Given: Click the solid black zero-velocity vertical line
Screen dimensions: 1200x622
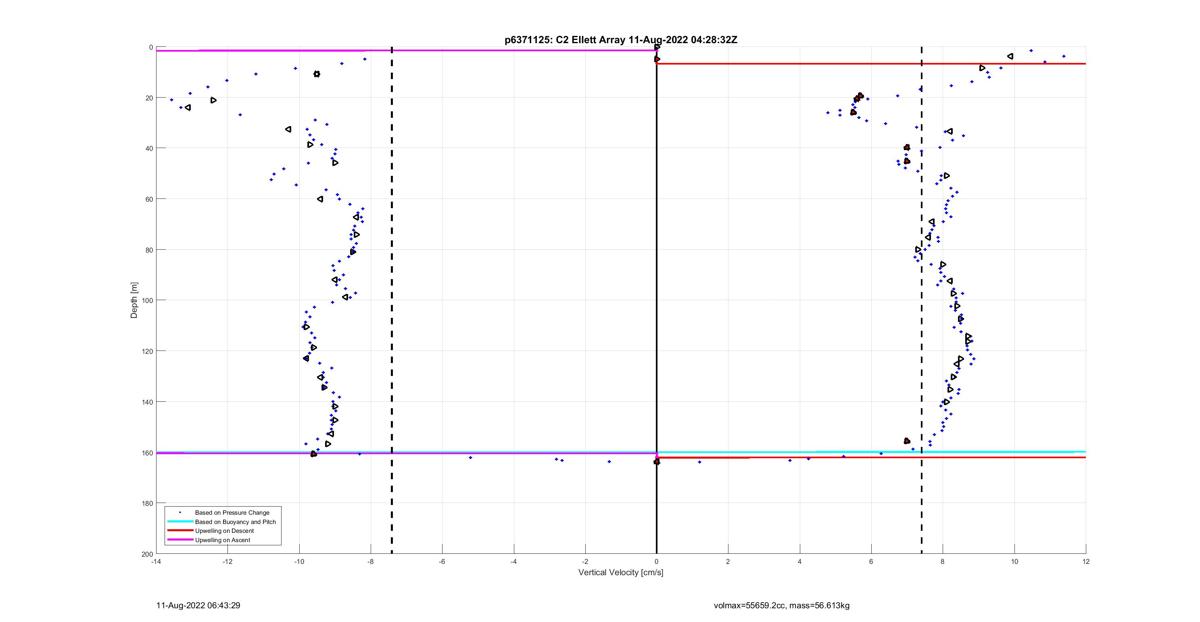Looking at the screenshot, I should point(657,300).
